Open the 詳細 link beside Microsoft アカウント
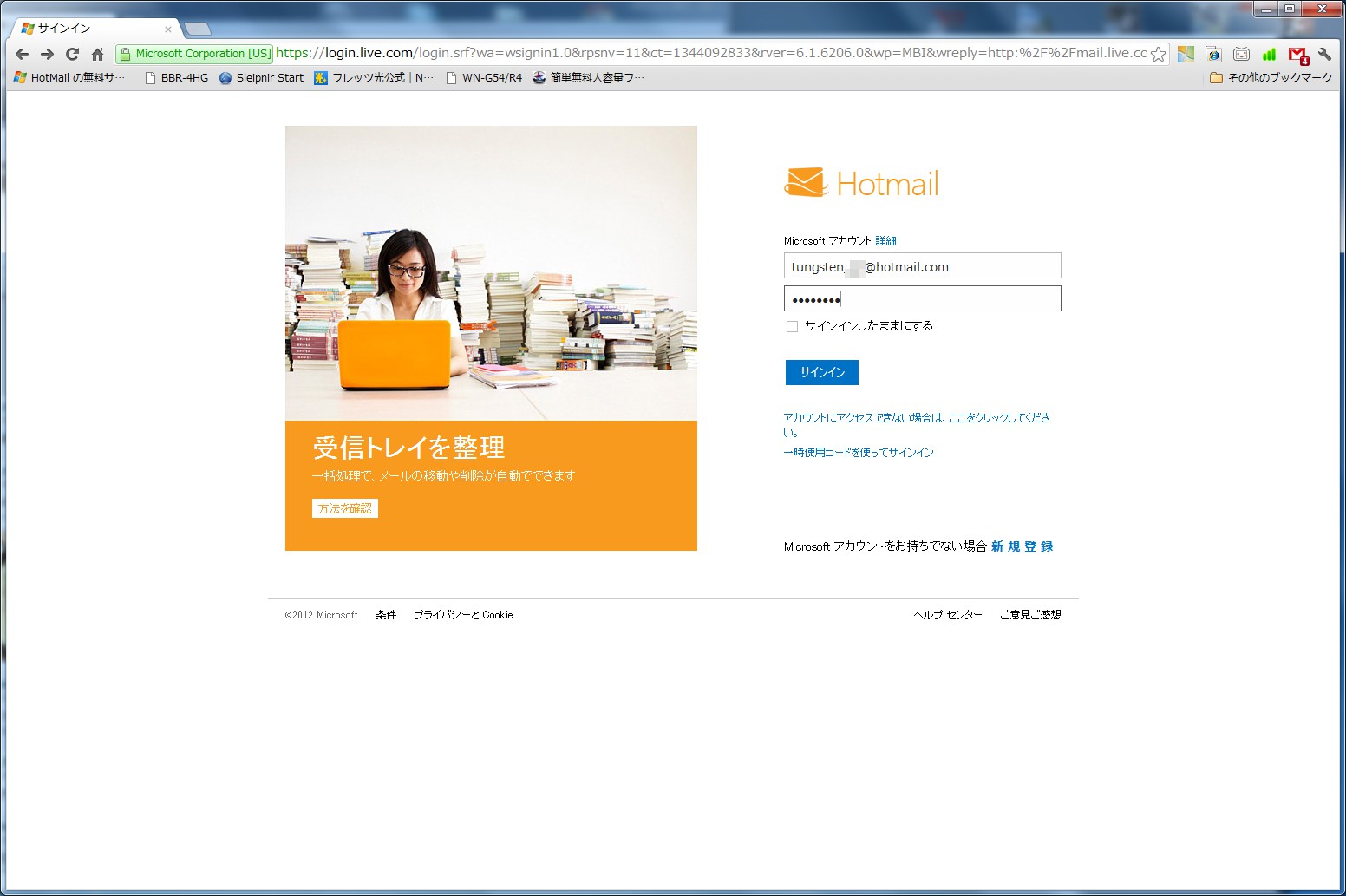The height and width of the screenshot is (896, 1346). pyautogui.click(x=885, y=241)
